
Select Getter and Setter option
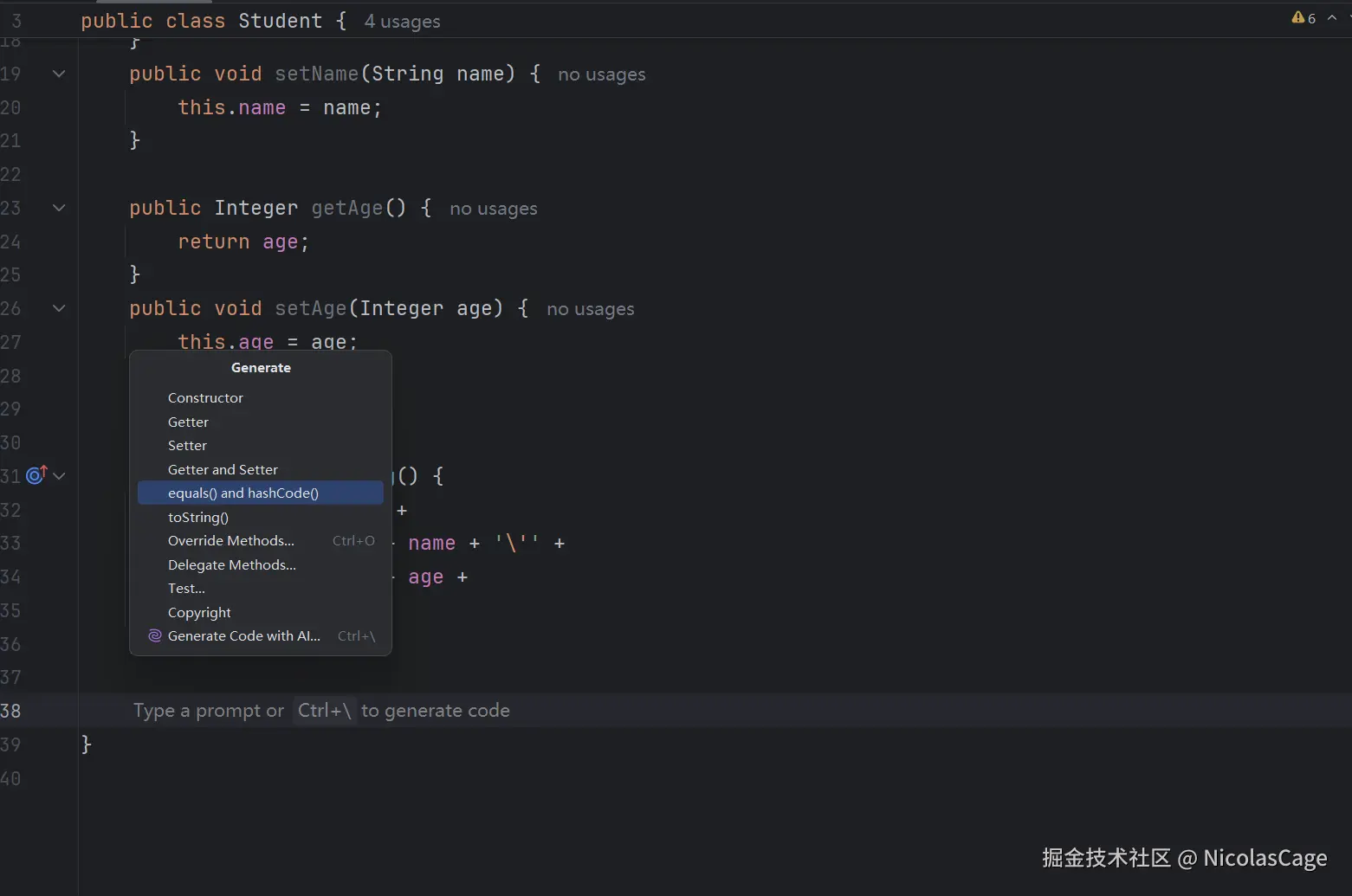(x=260, y=469)
